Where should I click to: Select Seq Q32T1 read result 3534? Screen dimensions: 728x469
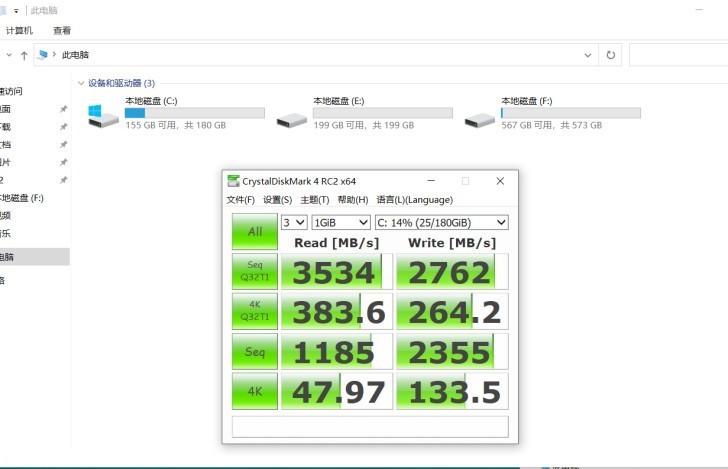[x=337, y=272]
